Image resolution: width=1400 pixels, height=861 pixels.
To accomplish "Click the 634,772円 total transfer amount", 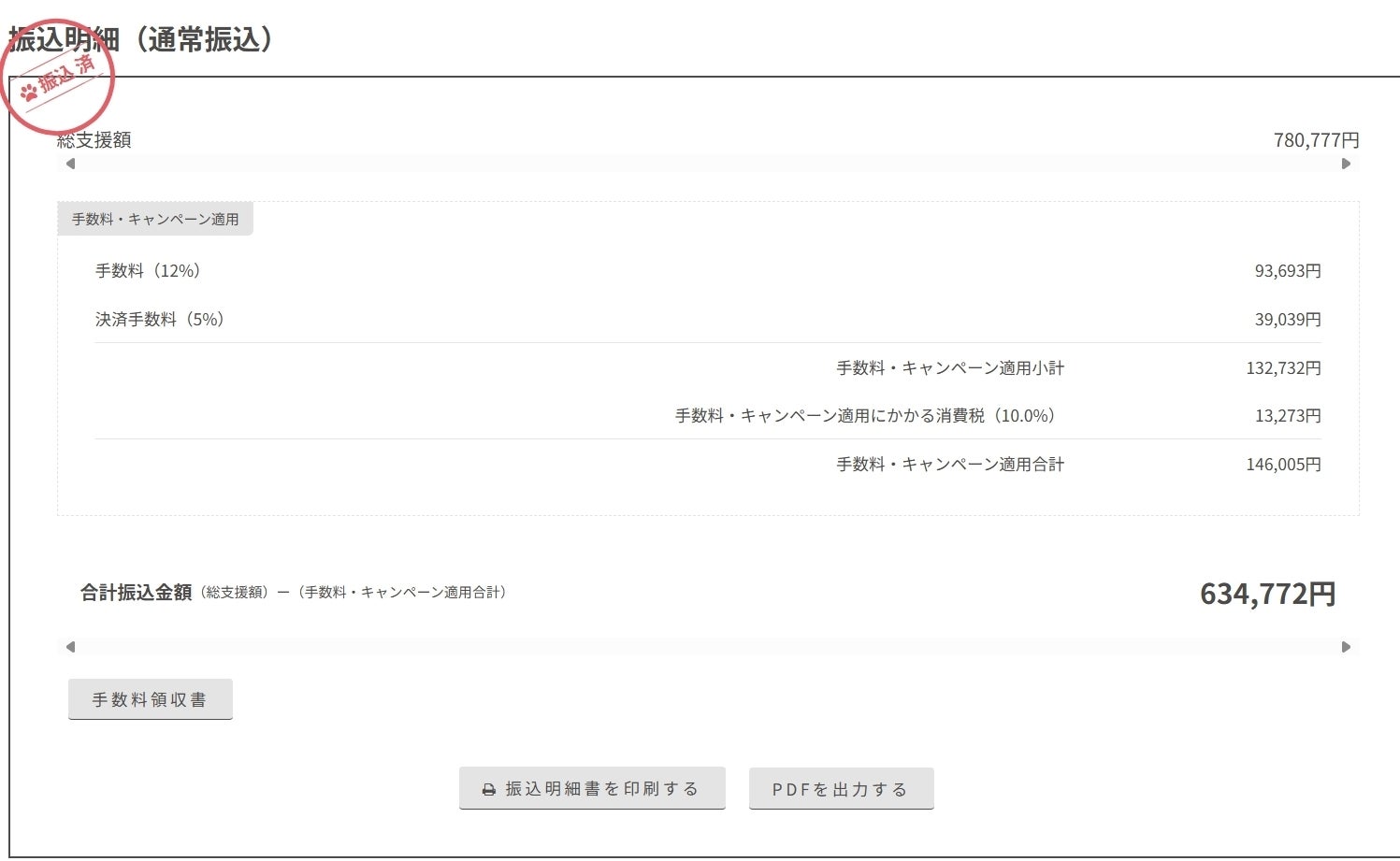I will pyautogui.click(x=1267, y=594).
